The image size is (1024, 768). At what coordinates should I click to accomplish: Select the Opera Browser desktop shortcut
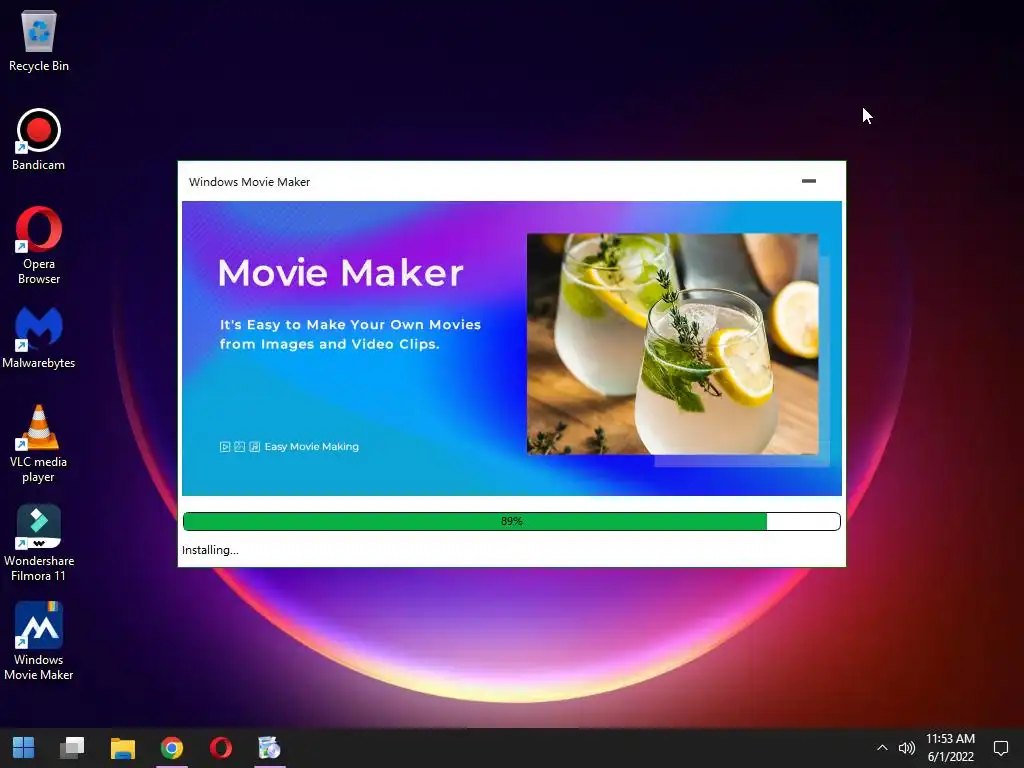(39, 246)
